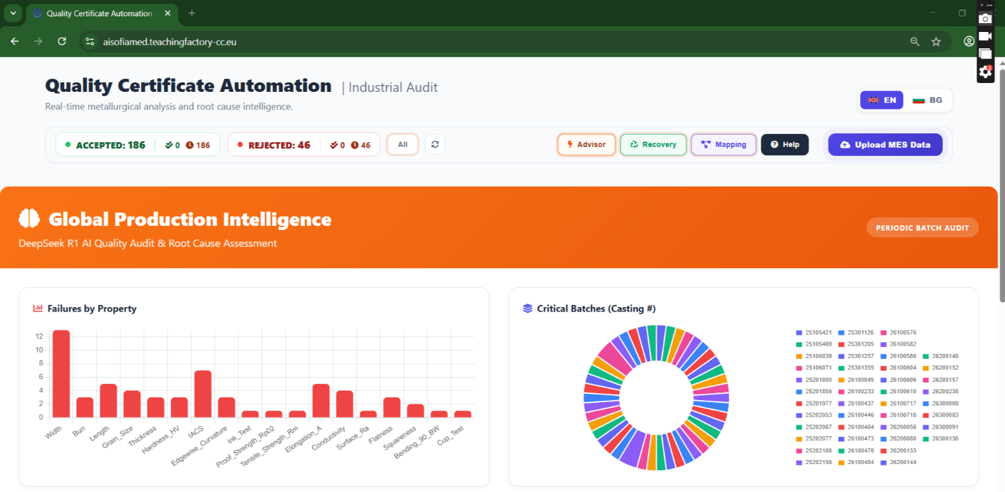Image resolution: width=1005 pixels, height=492 pixels.
Task: Open the tab search dropdown
Action: click(x=13, y=13)
